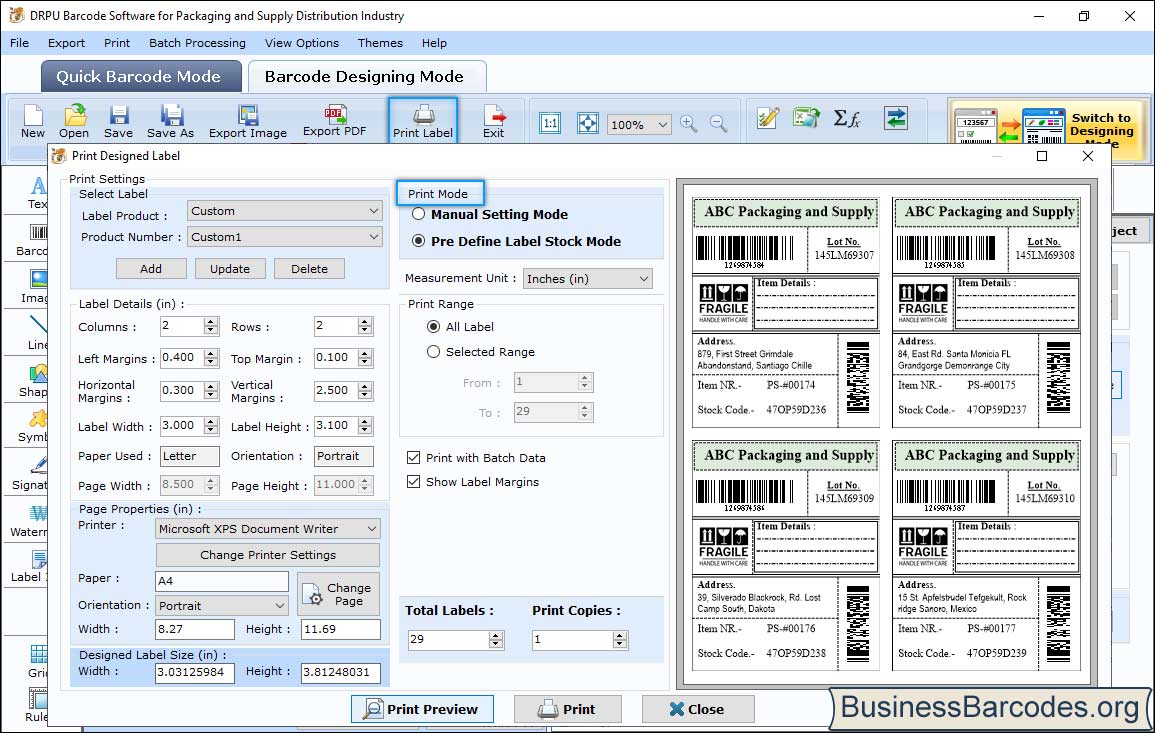Open the 100% zoom level dropdown
Image resolution: width=1155 pixels, height=733 pixels.
[639, 124]
